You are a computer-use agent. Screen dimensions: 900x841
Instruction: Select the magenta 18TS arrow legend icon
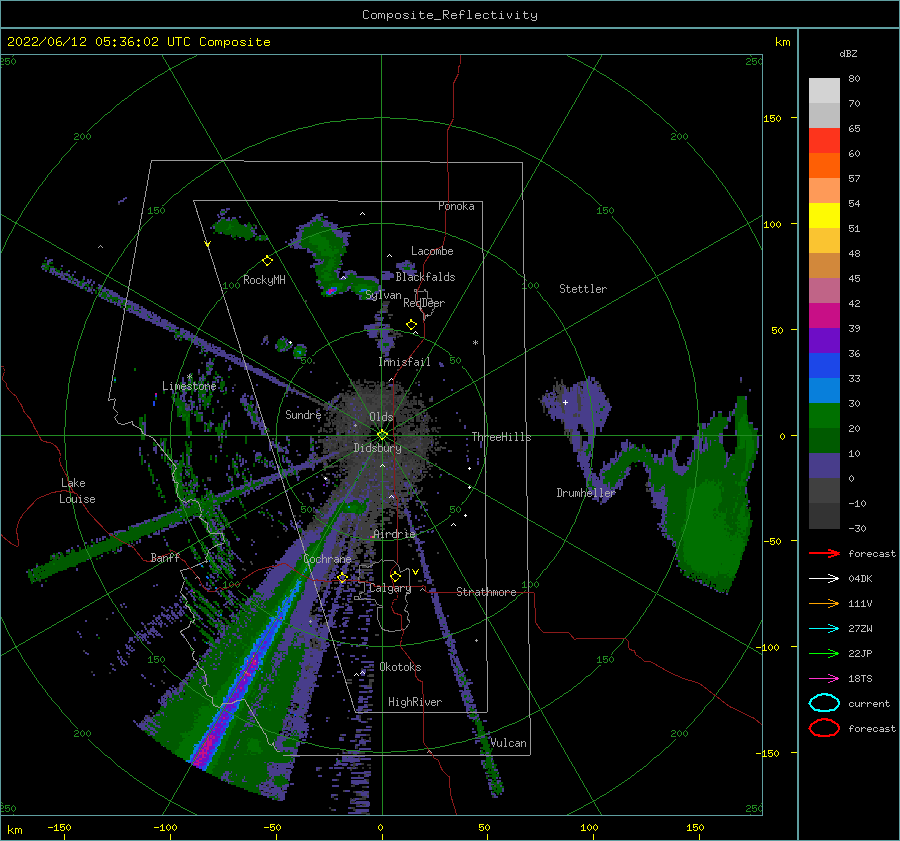pos(824,679)
